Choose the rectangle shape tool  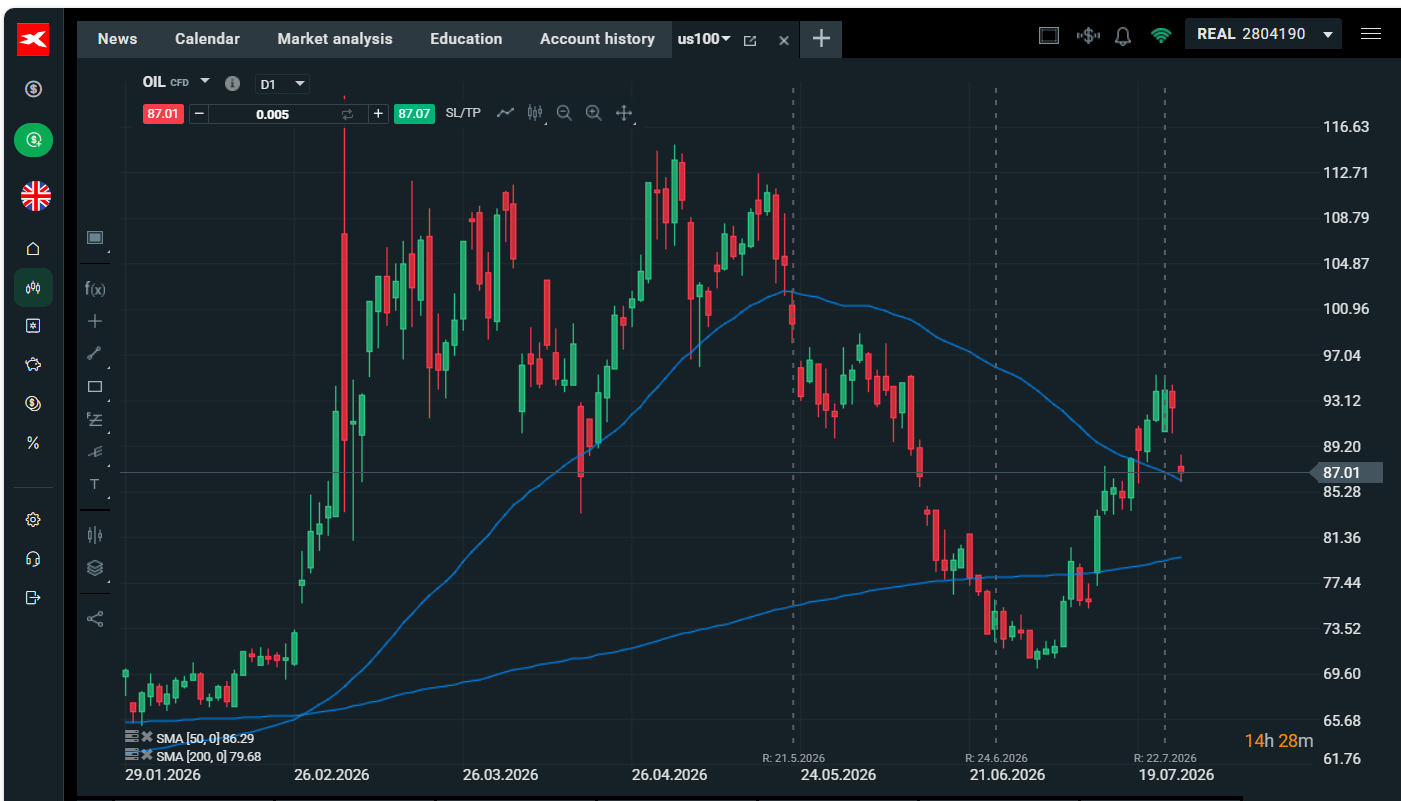pyautogui.click(x=95, y=386)
